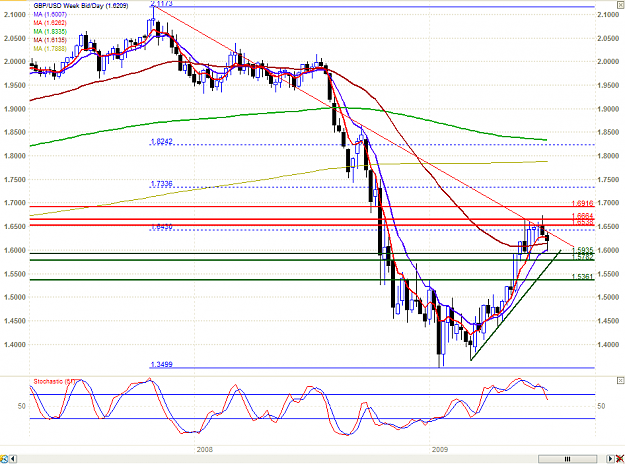Click the 2009 year label on time axis
This screenshot has height=464, width=625.
[440, 450]
